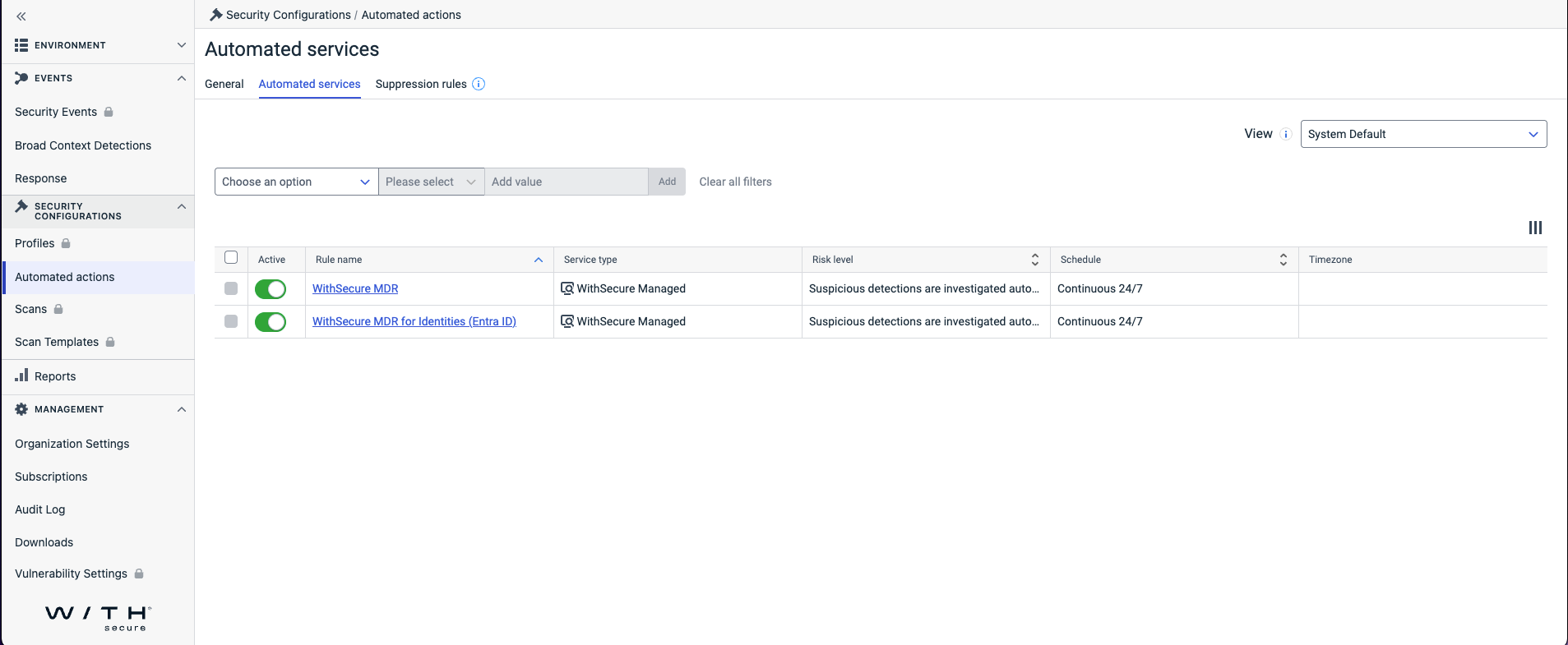1568x645 pixels.
Task: Click the Suppression rules info icon
Action: pyautogui.click(x=479, y=84)
